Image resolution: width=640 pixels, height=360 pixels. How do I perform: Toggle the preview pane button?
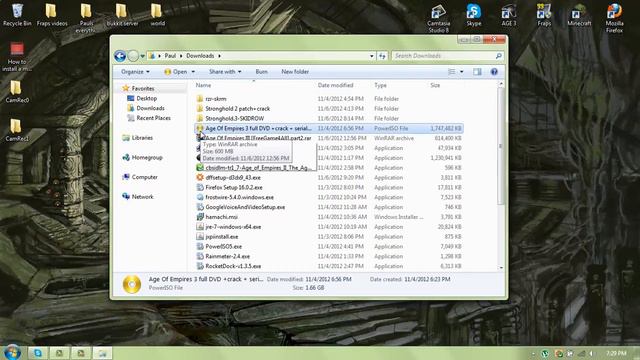coord(477,72)
